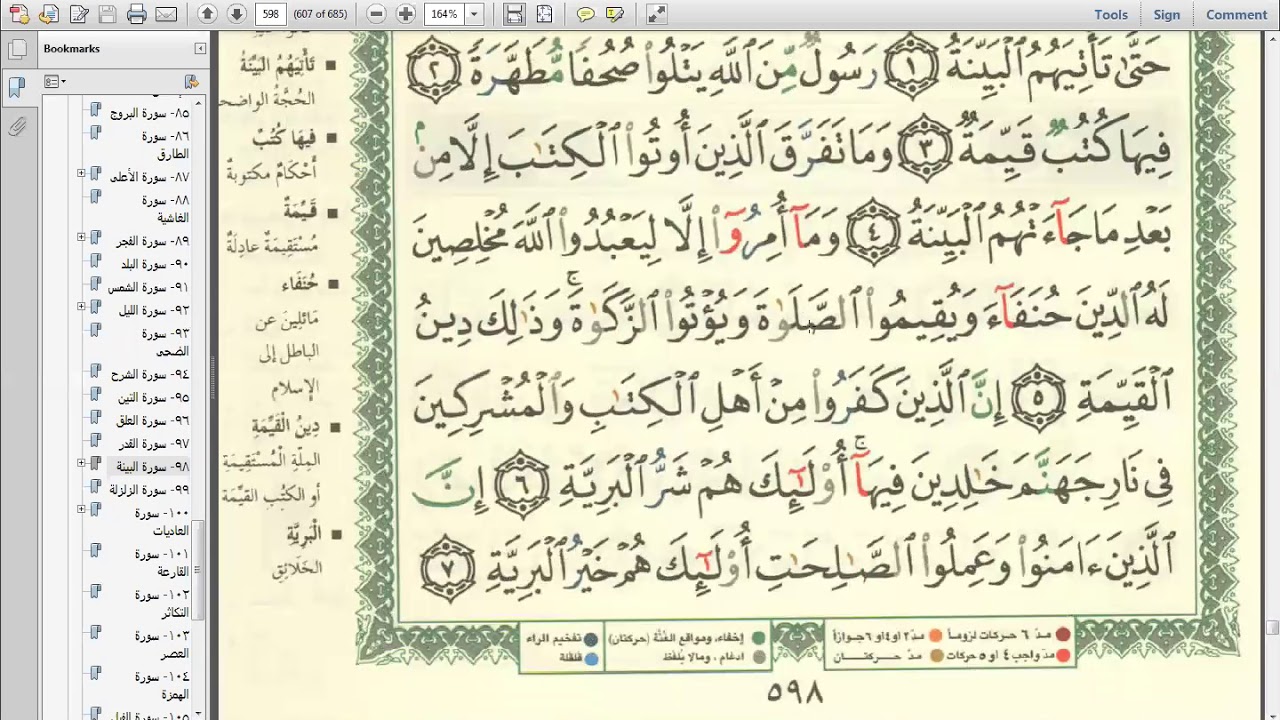The image size is (1280, 720).
Task: Select bookmark ٩٨- سورة البينة
Action: click(x=152, y=467)
